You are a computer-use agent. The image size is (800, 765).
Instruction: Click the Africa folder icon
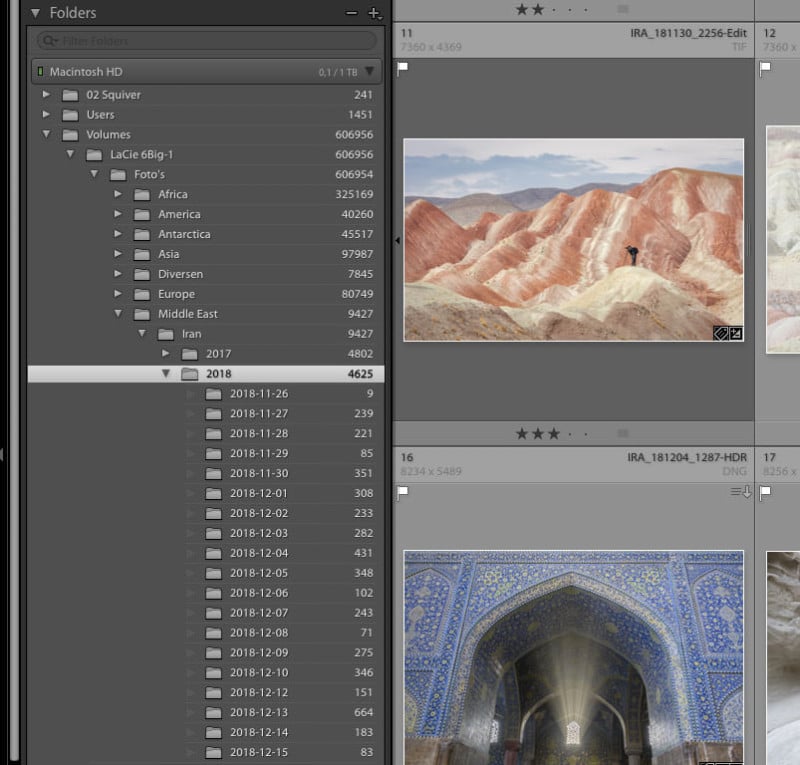coord(142,194)
